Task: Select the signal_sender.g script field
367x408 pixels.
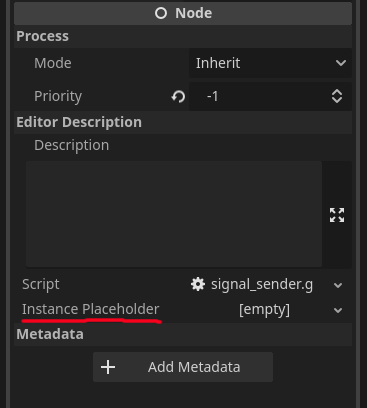Action: pos(260,284)
